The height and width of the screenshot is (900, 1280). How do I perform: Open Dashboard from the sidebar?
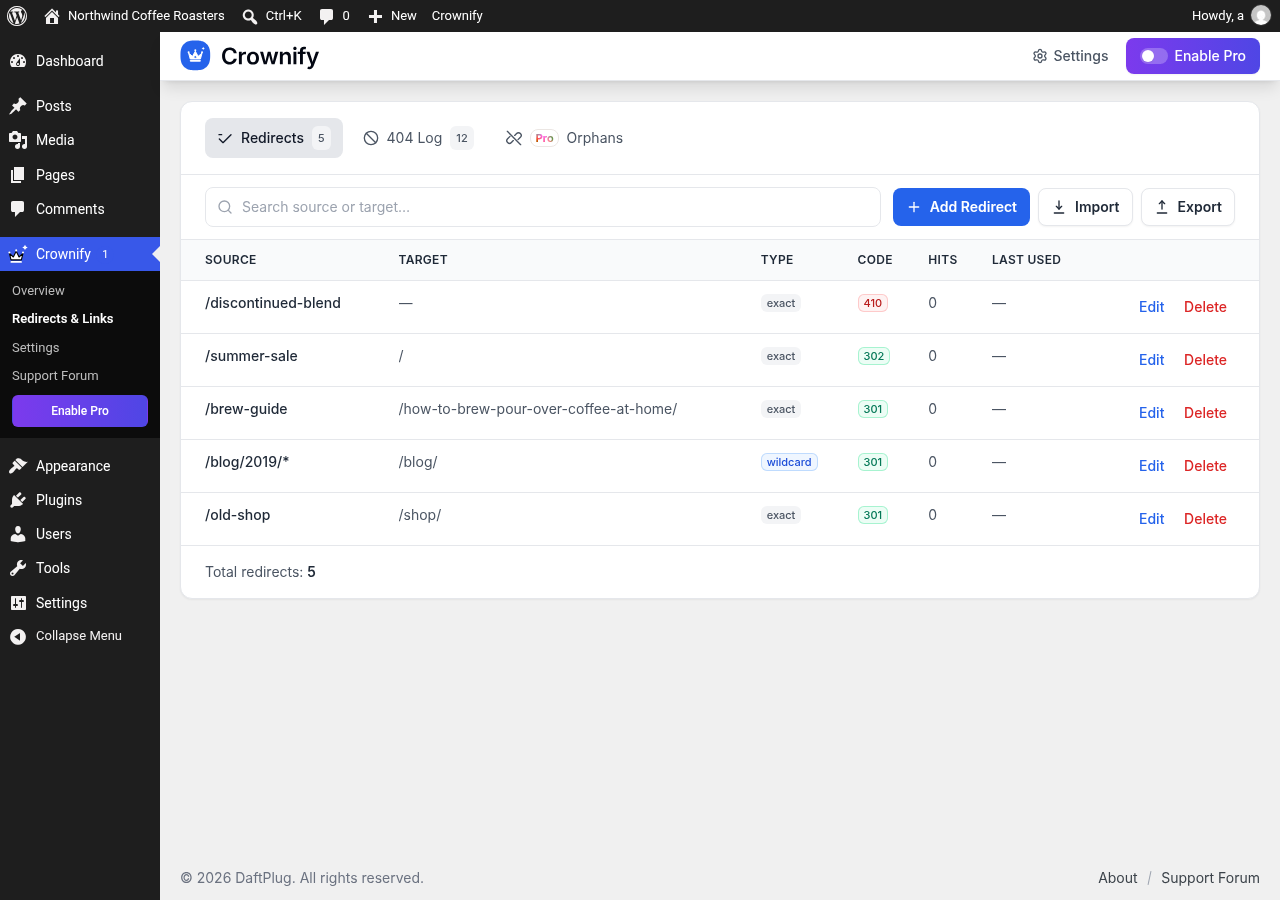(80, 61)
